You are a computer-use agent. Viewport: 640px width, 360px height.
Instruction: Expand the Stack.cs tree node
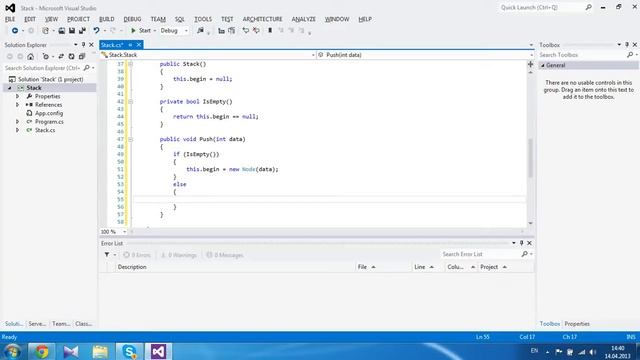pyautogui.click(x=18, y=130)
